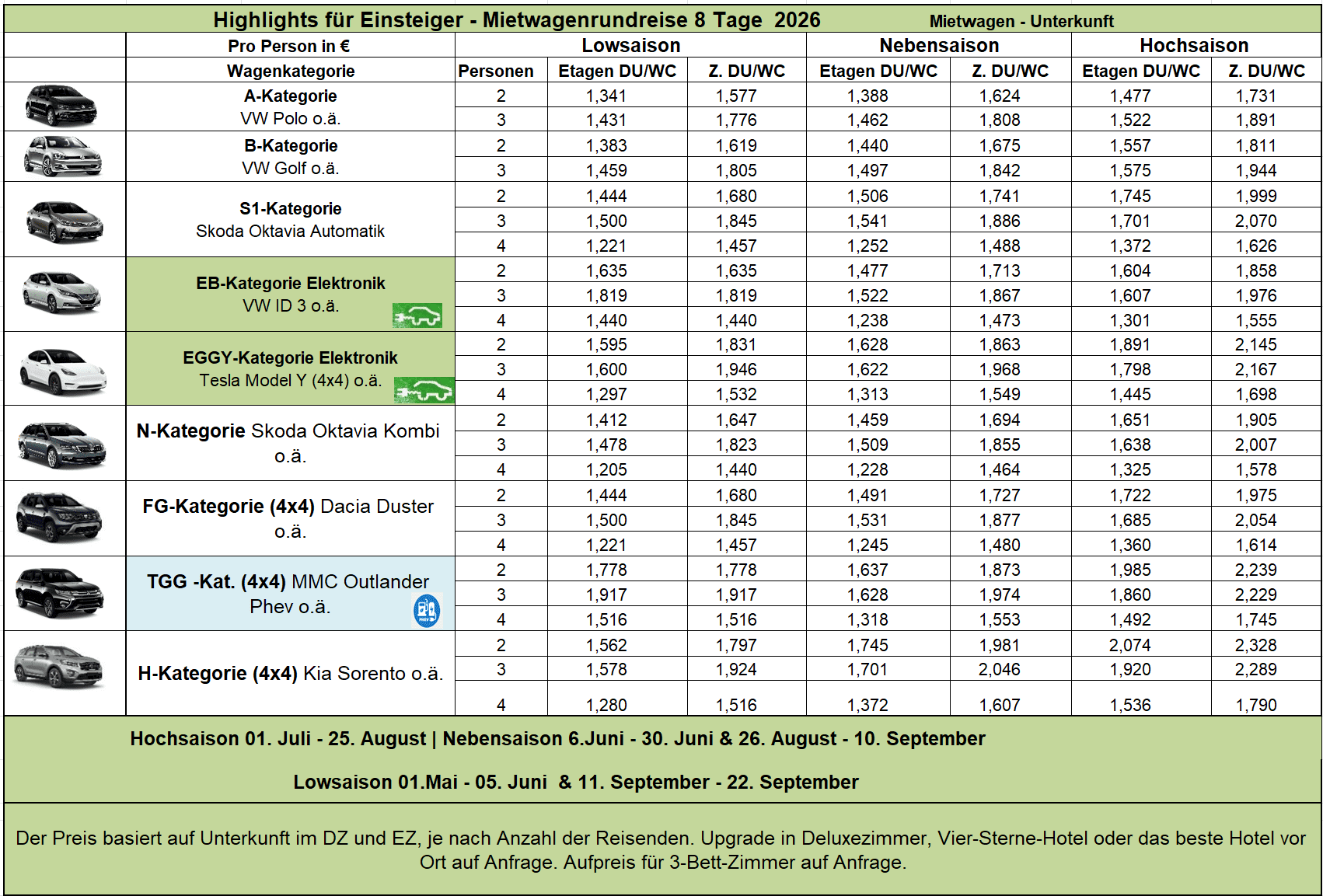
Task: Select the Mietwagen - Unterkunft label
Action: tap(1021, 21)
